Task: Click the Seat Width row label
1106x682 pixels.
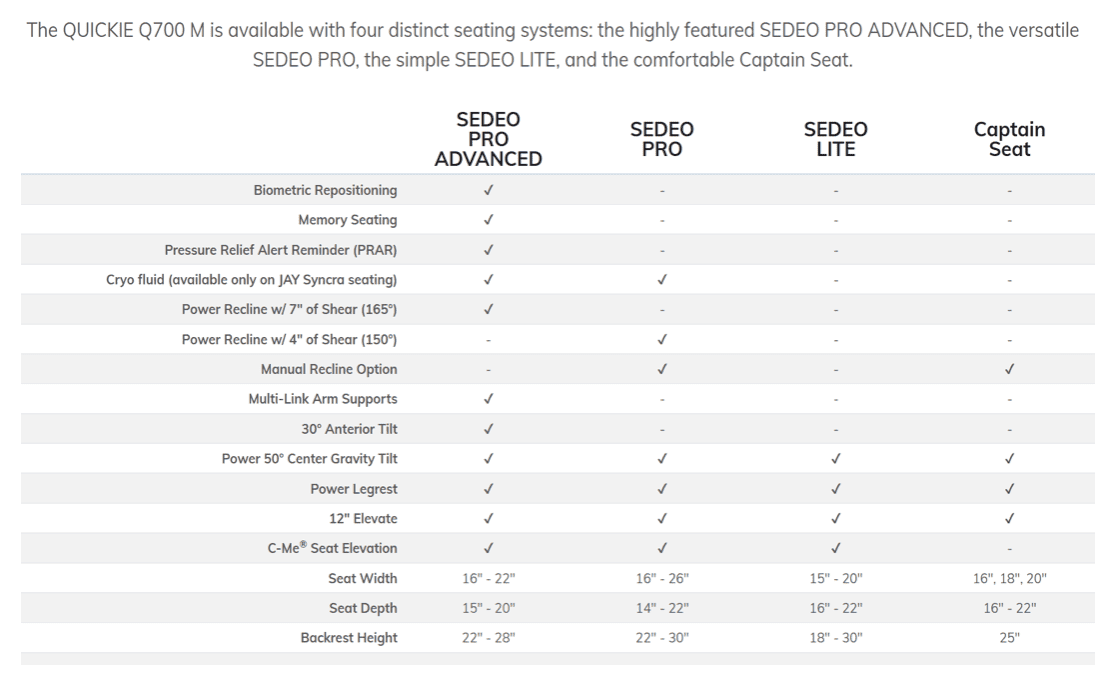Action: click(362, 578)
